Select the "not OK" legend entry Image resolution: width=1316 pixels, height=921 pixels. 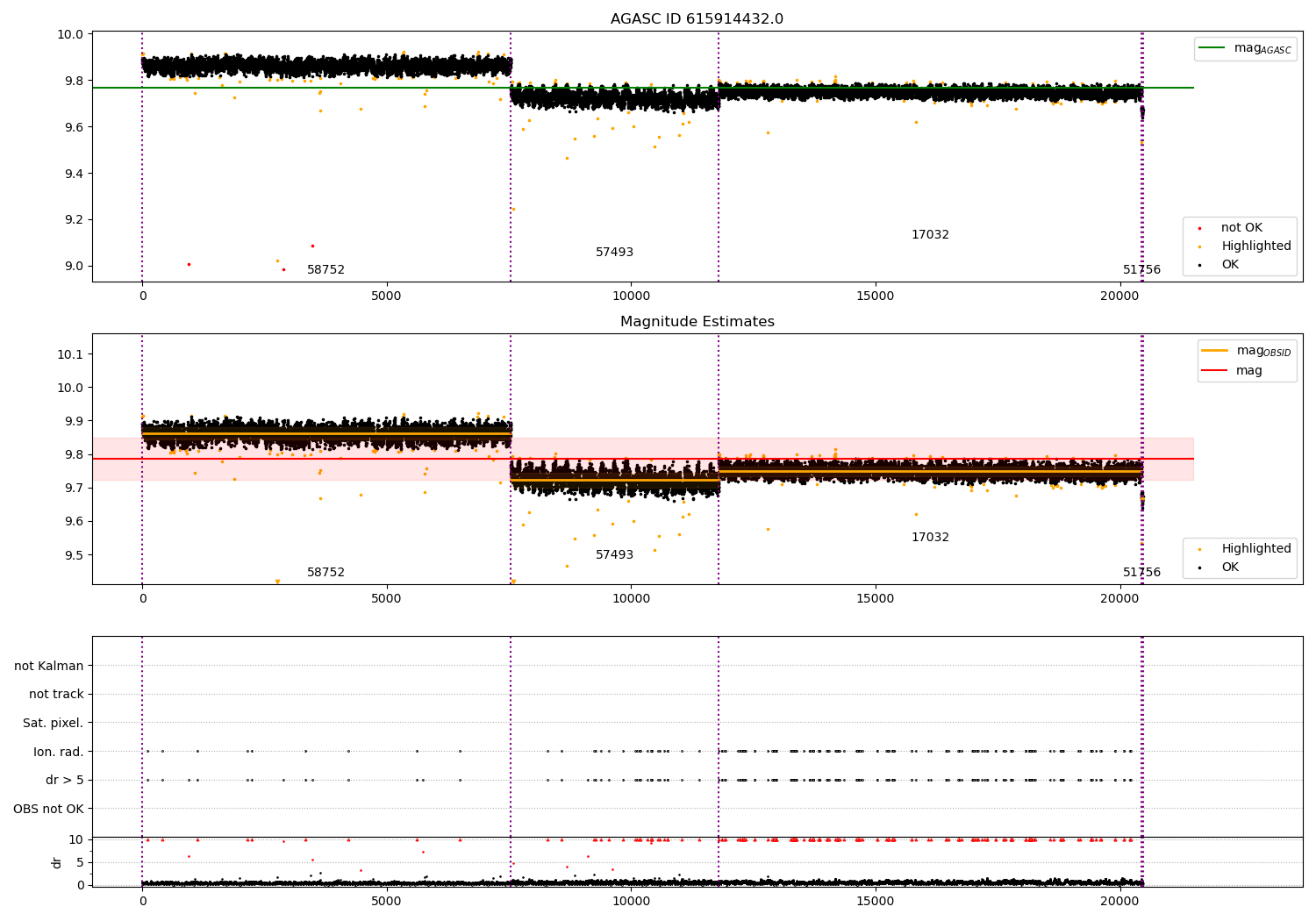(x=1231, y=228)
